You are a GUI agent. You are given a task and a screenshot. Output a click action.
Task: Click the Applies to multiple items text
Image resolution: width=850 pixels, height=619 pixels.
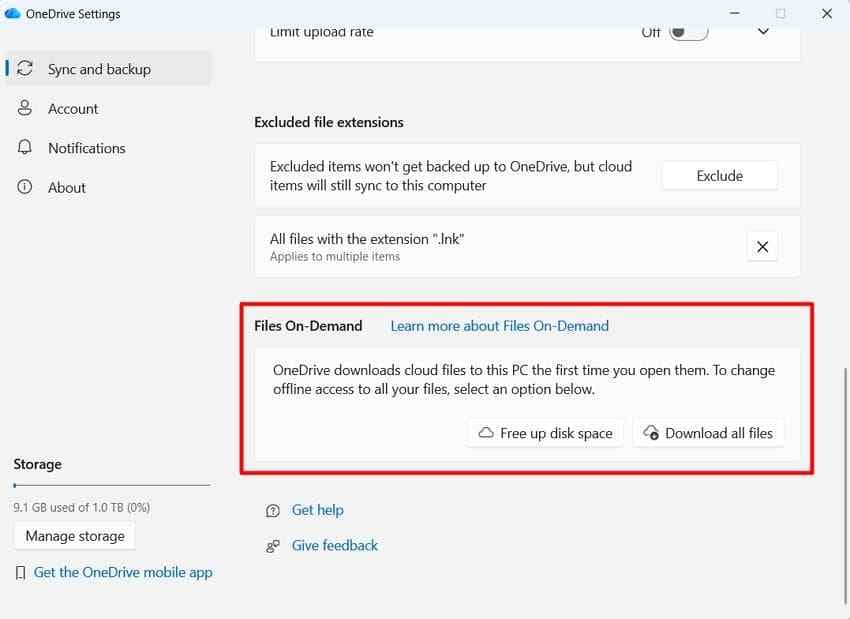pos(335,256)
